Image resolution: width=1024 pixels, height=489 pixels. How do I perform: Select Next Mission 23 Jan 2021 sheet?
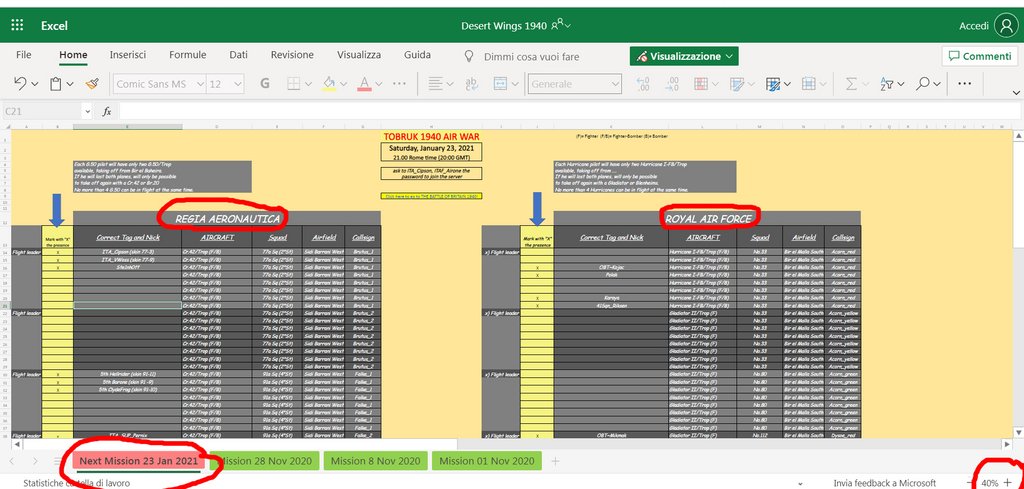point(138,461)
